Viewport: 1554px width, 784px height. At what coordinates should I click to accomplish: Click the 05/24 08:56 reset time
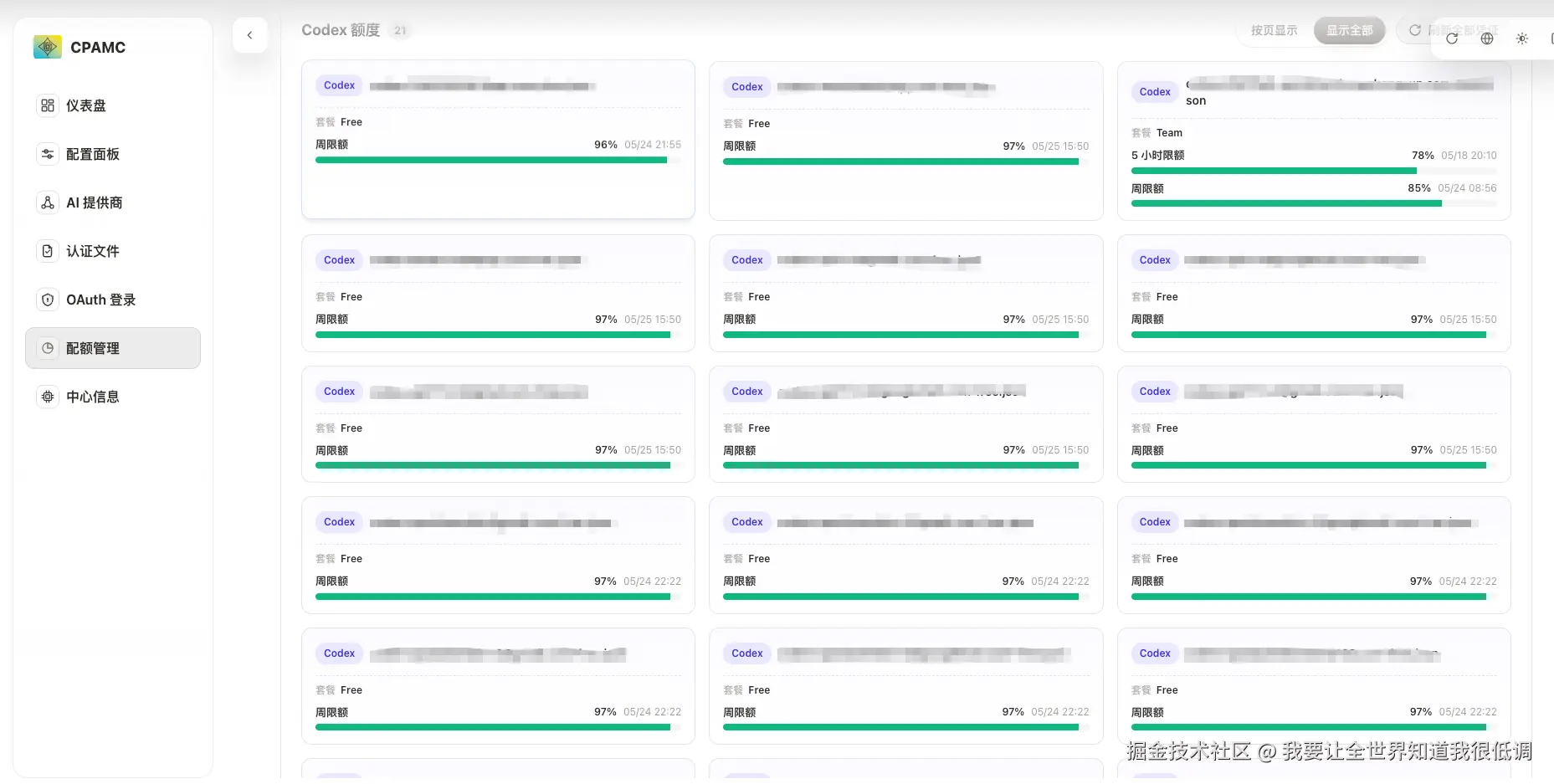pos(1467,188)
